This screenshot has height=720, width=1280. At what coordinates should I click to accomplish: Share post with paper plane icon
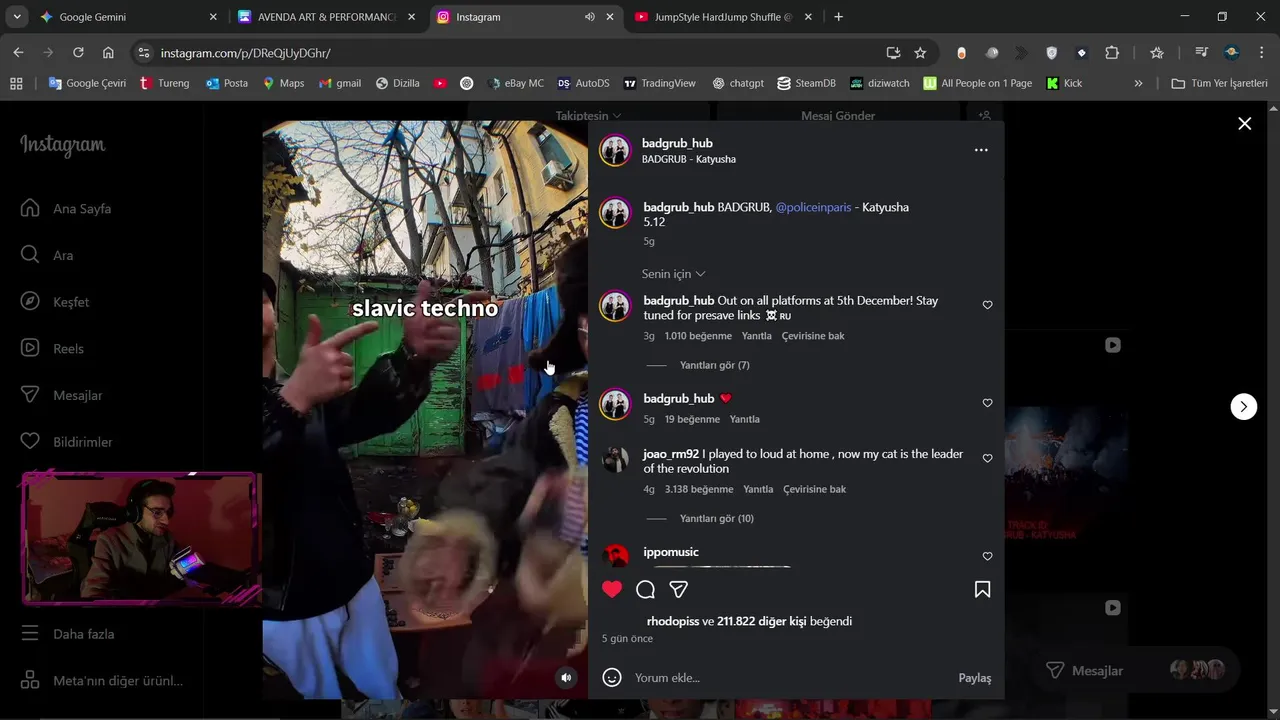point(678,589)
